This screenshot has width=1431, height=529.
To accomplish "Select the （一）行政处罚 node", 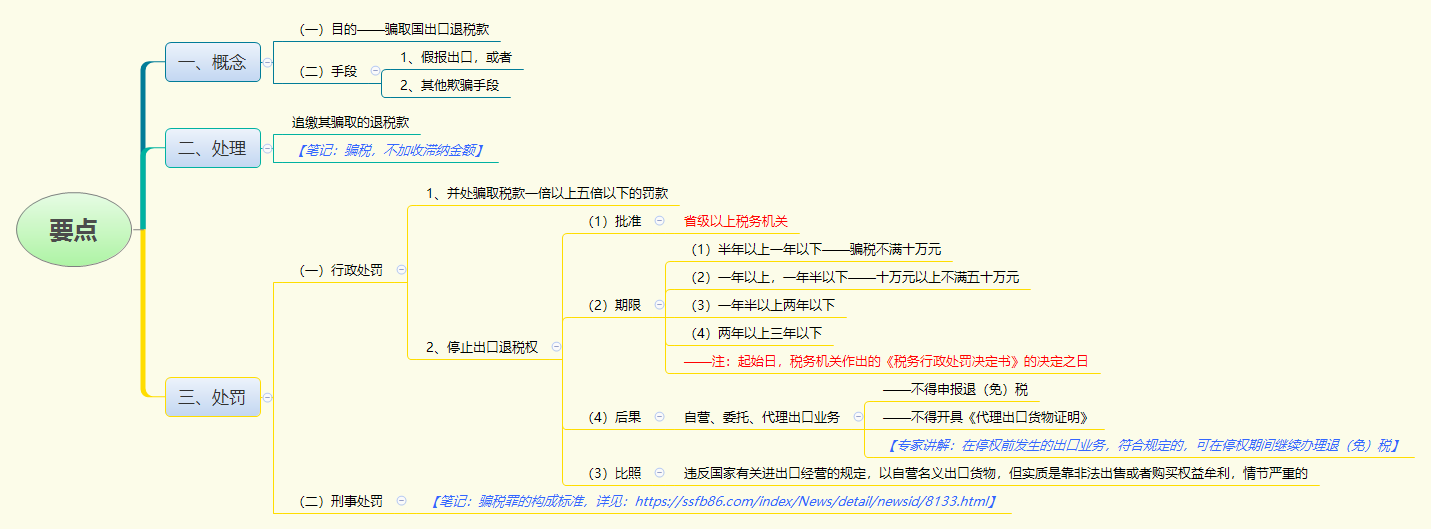I will coord(341,270).
